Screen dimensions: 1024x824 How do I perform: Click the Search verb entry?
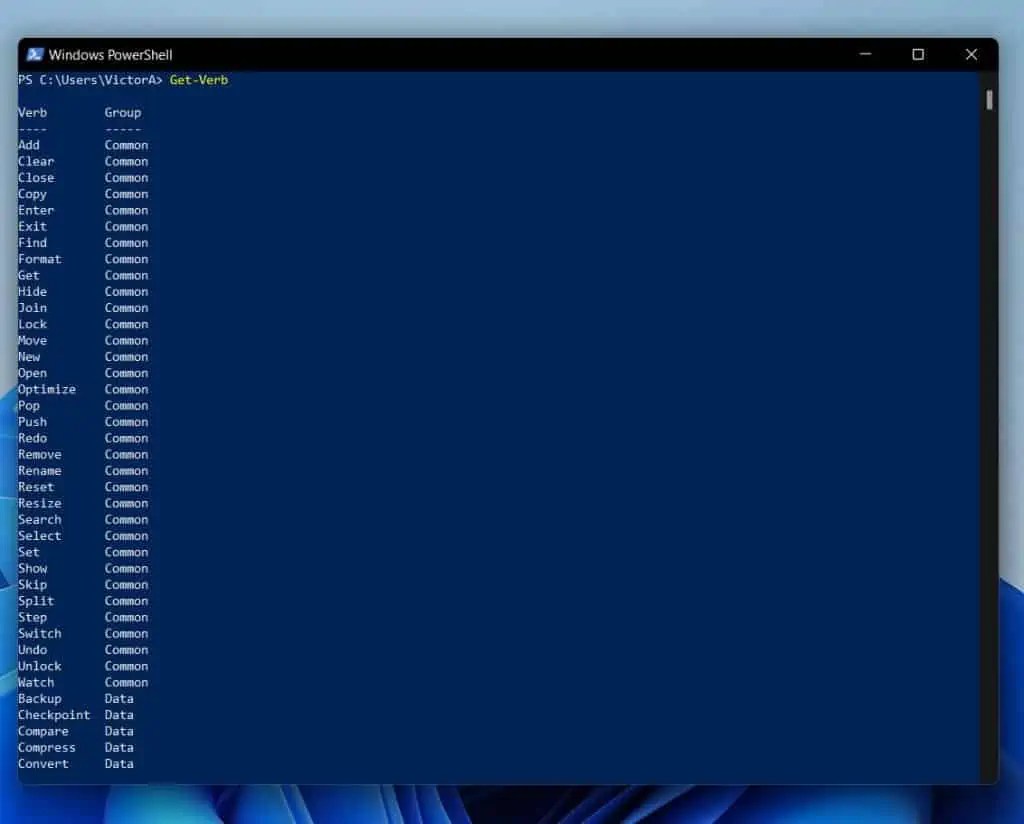pos(39,520)
